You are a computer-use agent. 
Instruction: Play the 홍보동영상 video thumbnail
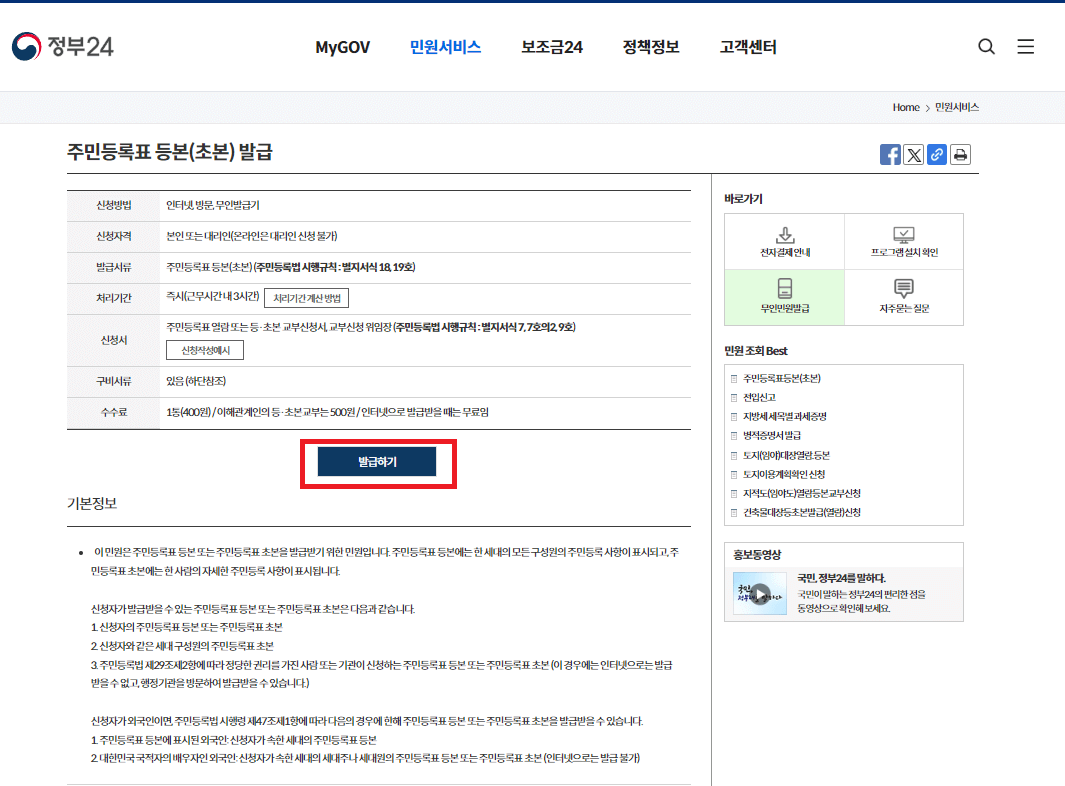click(759, 594)
